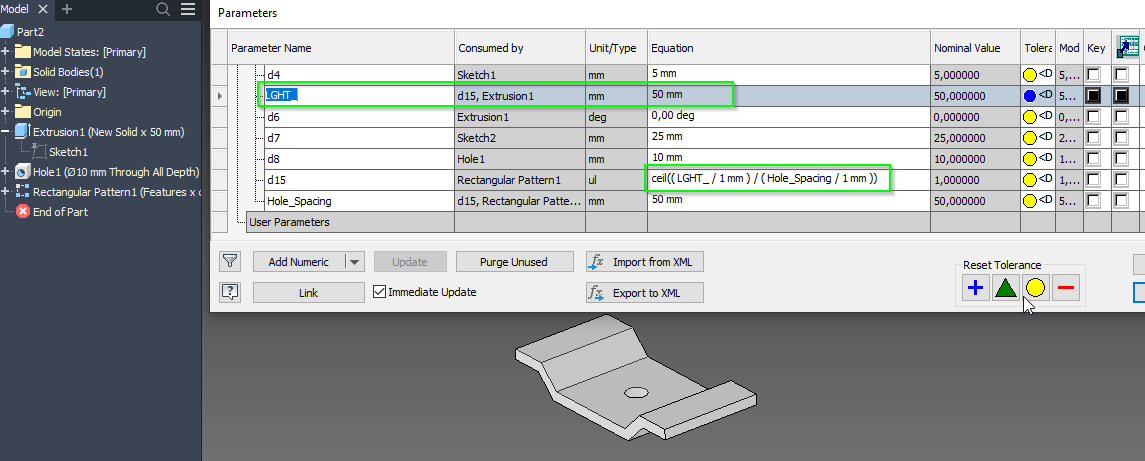Viewport: 1145px width, 461px height.
Task: Click the blue tolerance dot on LGHT_ row
Action: (x=1030, y=96)
